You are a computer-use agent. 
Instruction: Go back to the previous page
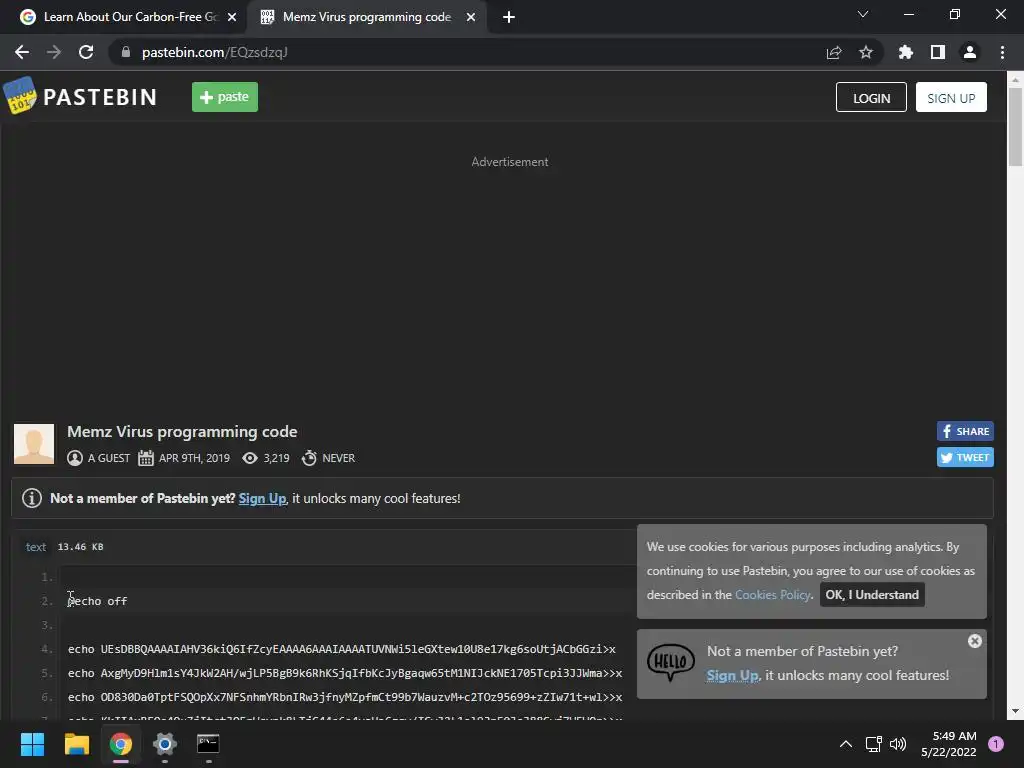tap(22, 52)
